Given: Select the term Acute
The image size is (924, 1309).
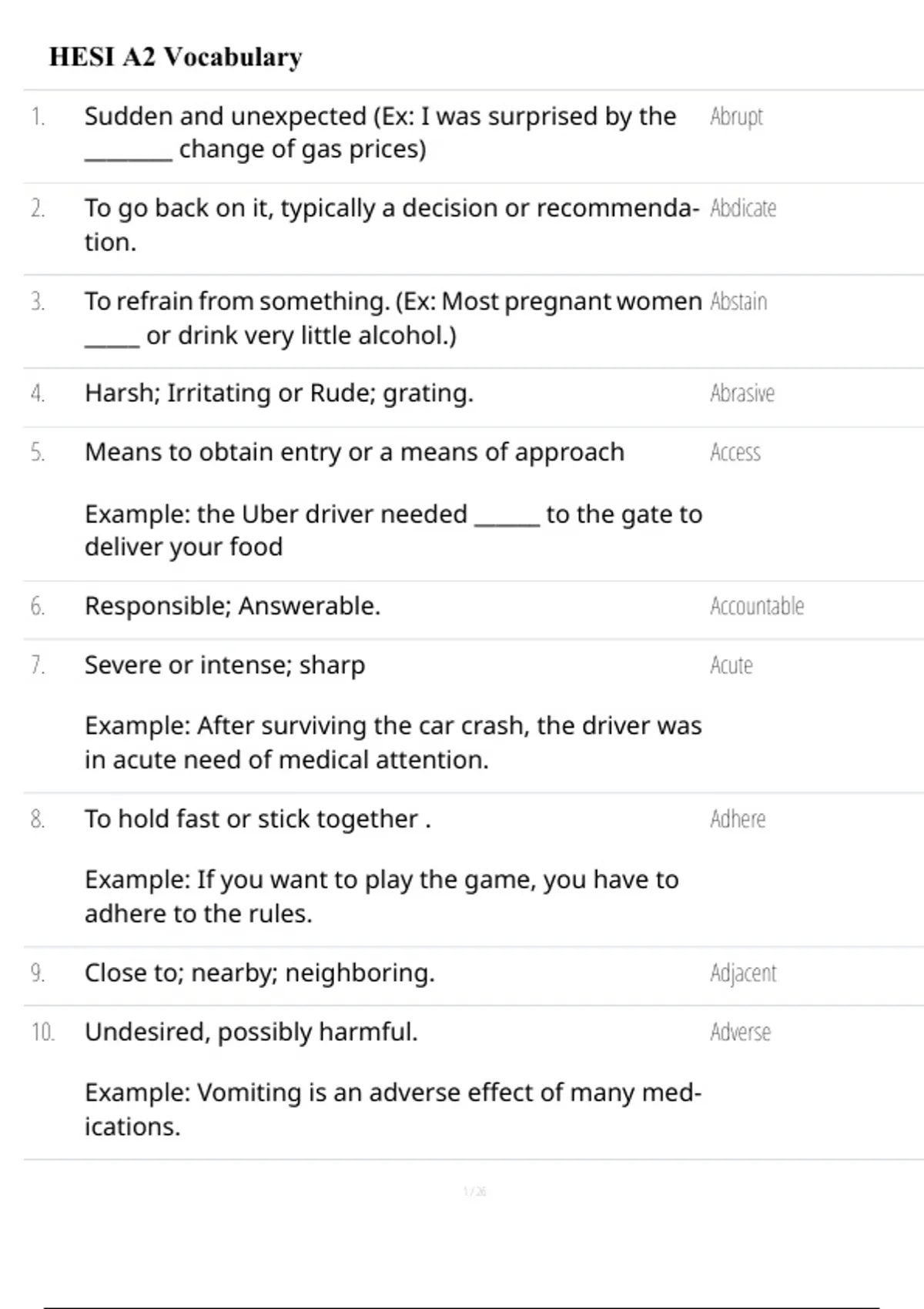Looking at the screenshot, I should tap(731, 665).
